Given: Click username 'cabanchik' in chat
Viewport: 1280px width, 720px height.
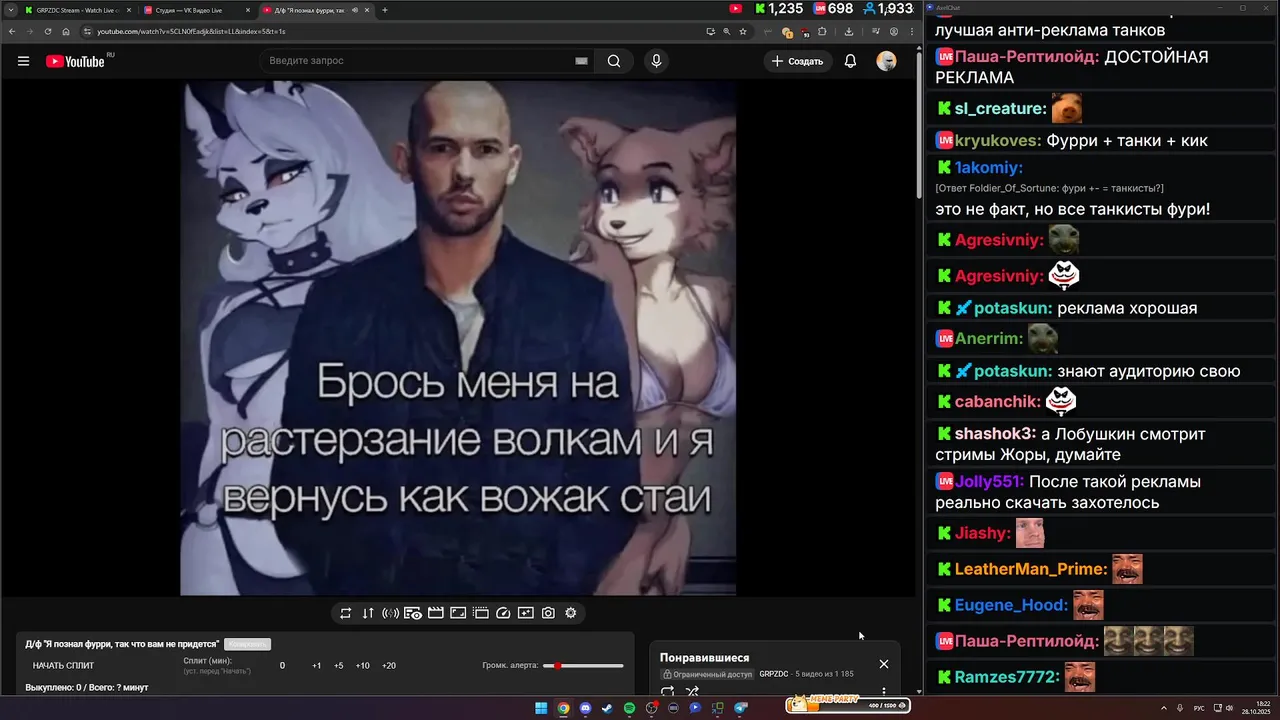Looking at the screenshot, I should [998, 401].
